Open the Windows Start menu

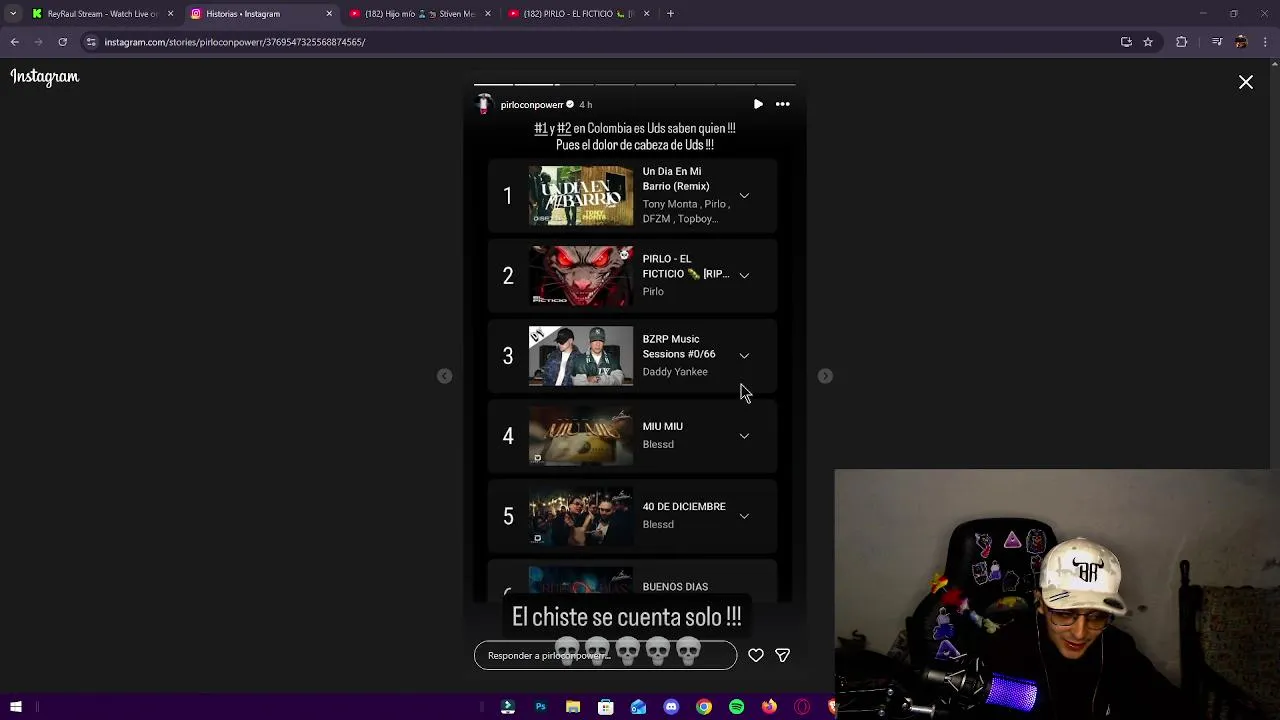(16, 707)
